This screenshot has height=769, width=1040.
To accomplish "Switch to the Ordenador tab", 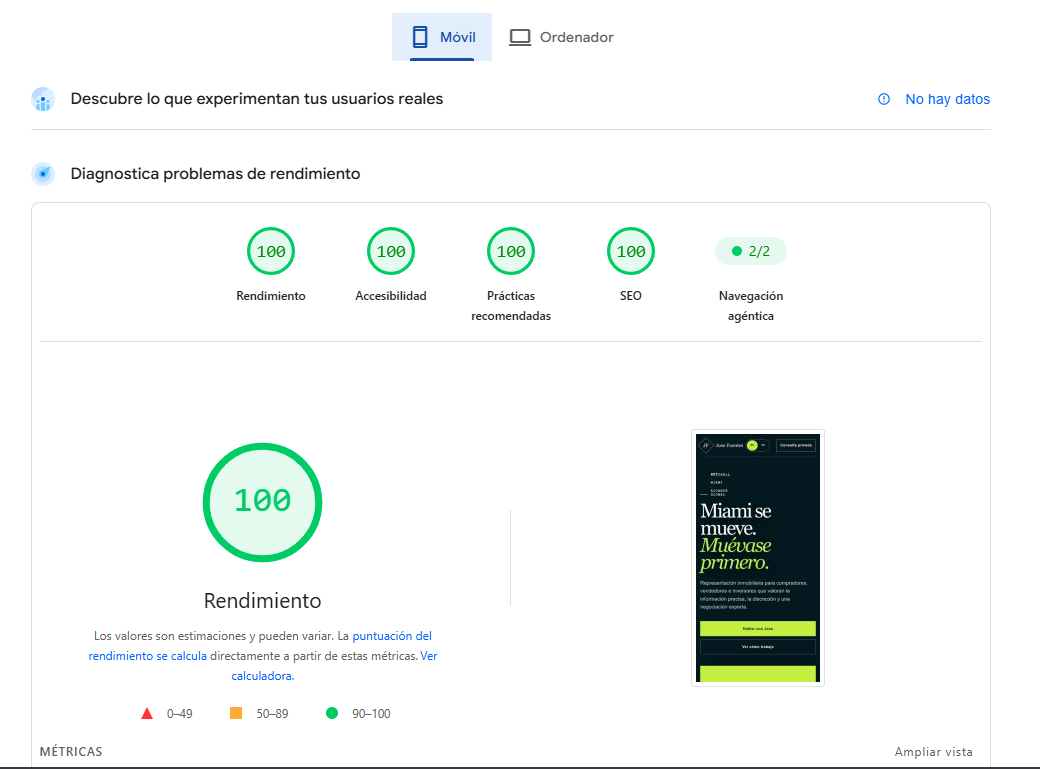I will point(561,37).
